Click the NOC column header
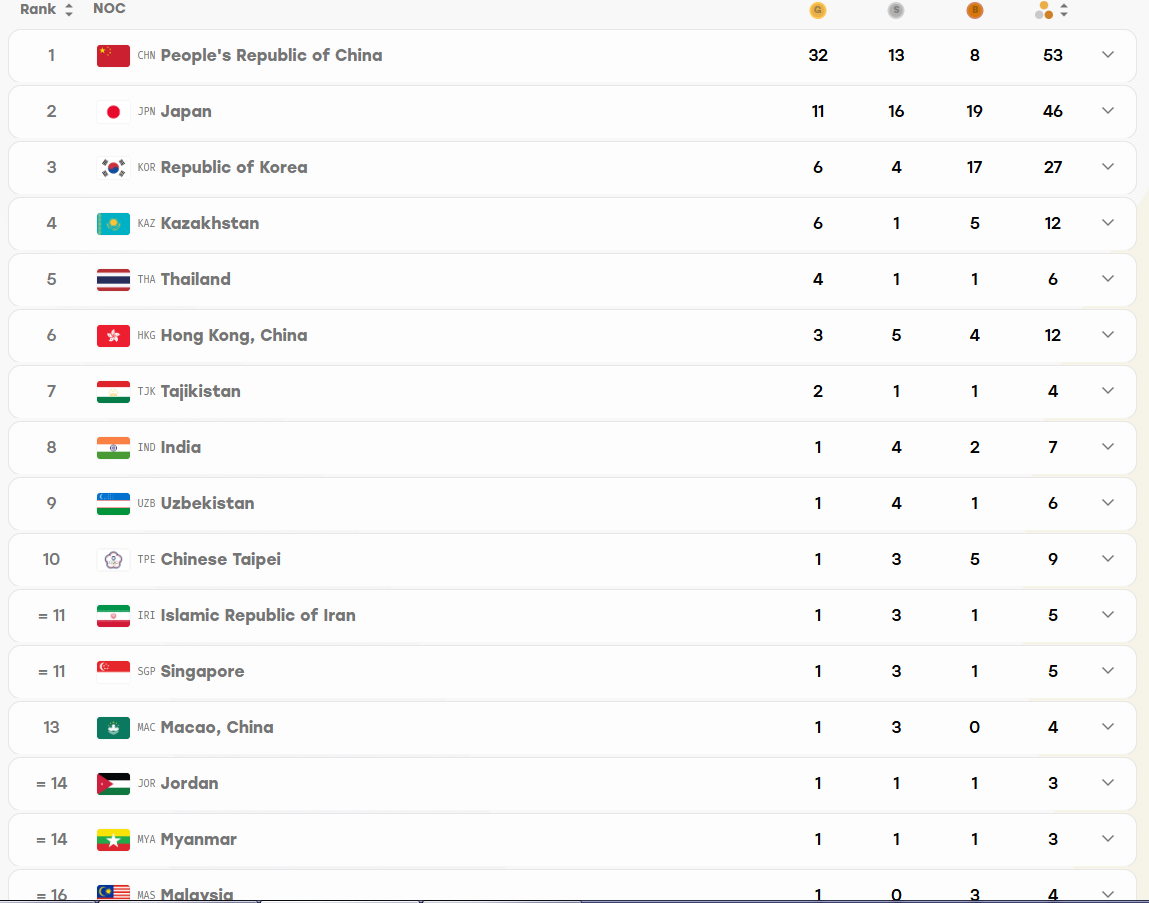The width and height of the screenshot is (1149, 903). click(109, 9)
